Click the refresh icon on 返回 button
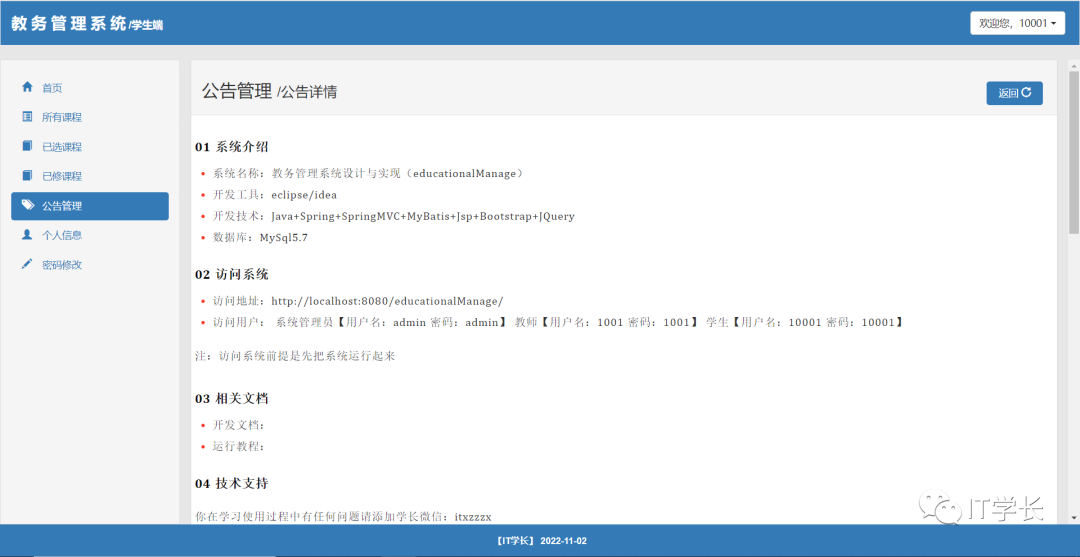Screen dimensions: 1080x557 (1026, 93)
